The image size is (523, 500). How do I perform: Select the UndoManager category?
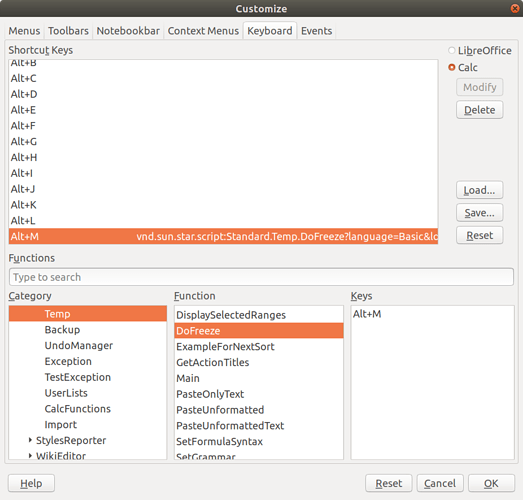point(88,345)
